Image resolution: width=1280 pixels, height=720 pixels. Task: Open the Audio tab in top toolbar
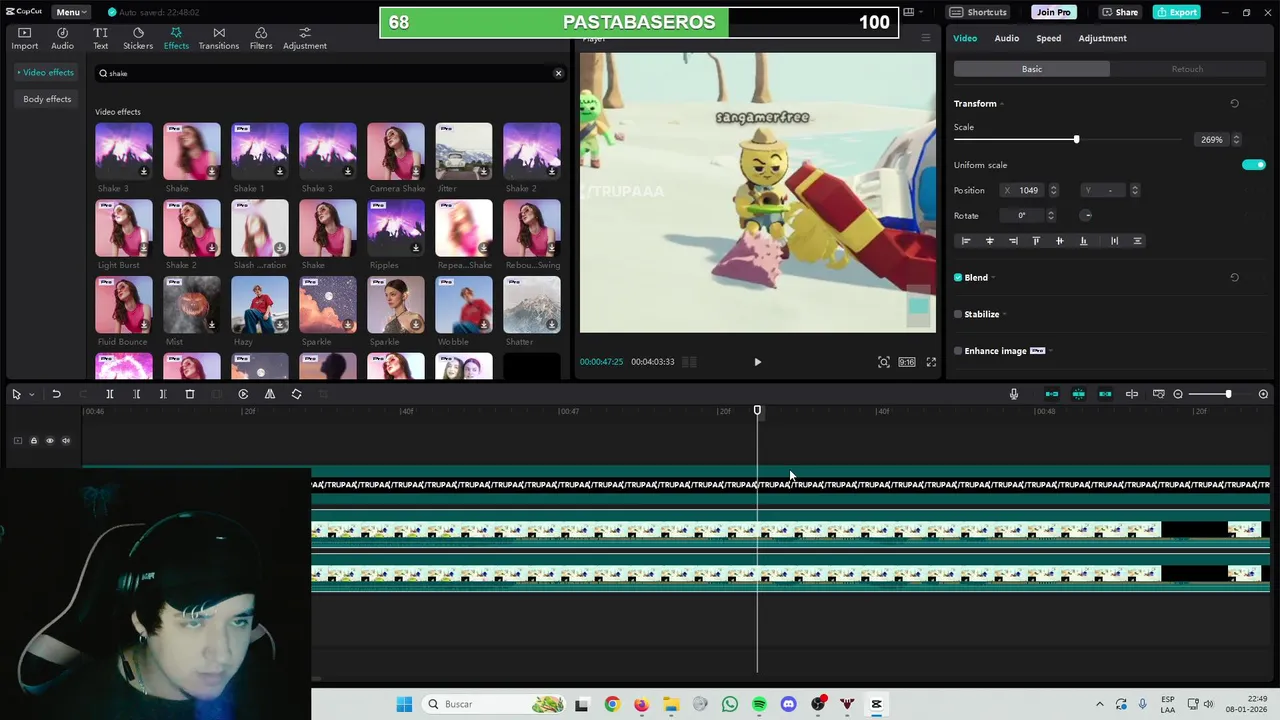pos(62,38)
